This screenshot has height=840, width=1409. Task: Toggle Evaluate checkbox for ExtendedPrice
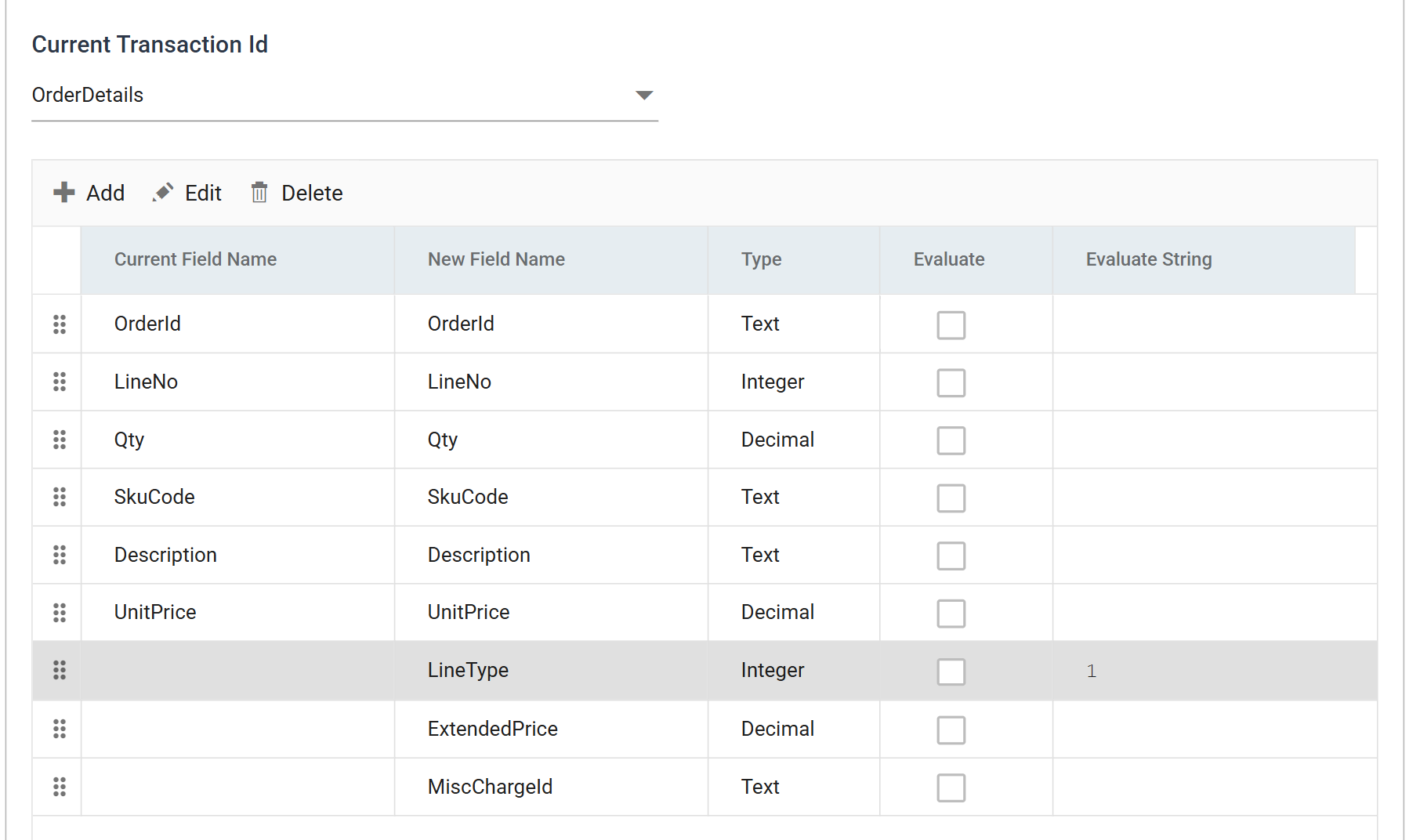[x=951, y=730]
